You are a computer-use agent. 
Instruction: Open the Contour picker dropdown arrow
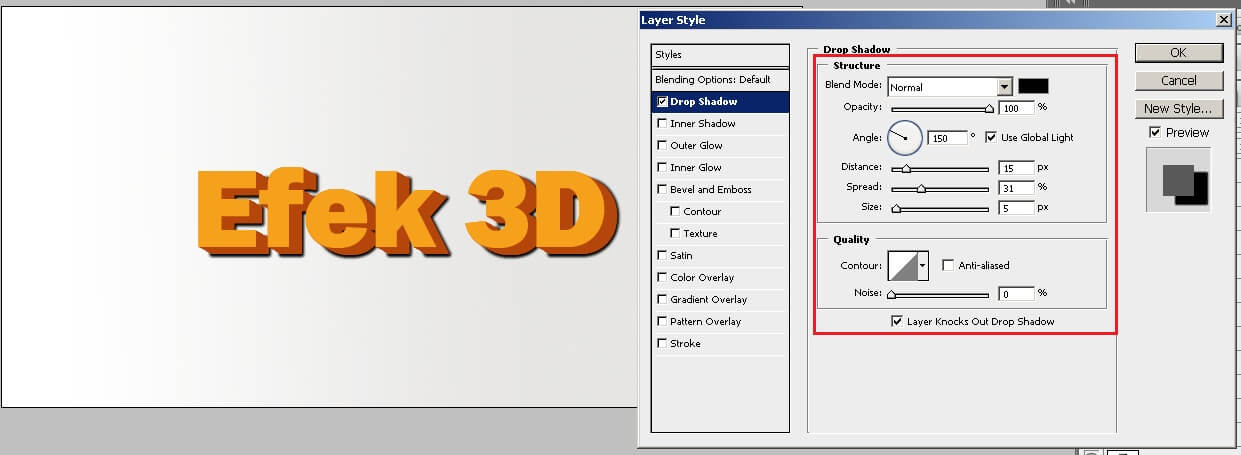tap(923, 265)
